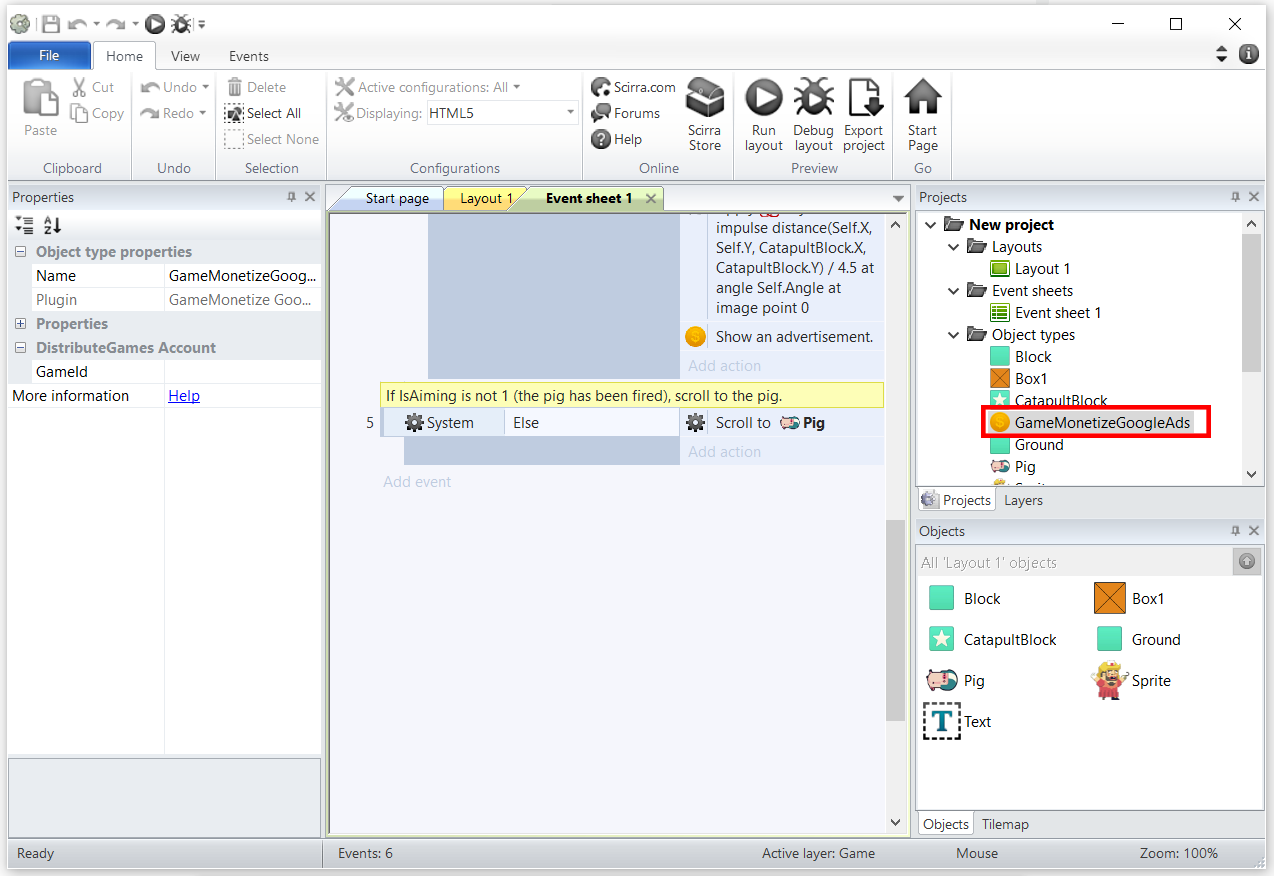Screen dimensions: 1274x876
Task: Click Select All in the ribbon
Action: (263, 113)
